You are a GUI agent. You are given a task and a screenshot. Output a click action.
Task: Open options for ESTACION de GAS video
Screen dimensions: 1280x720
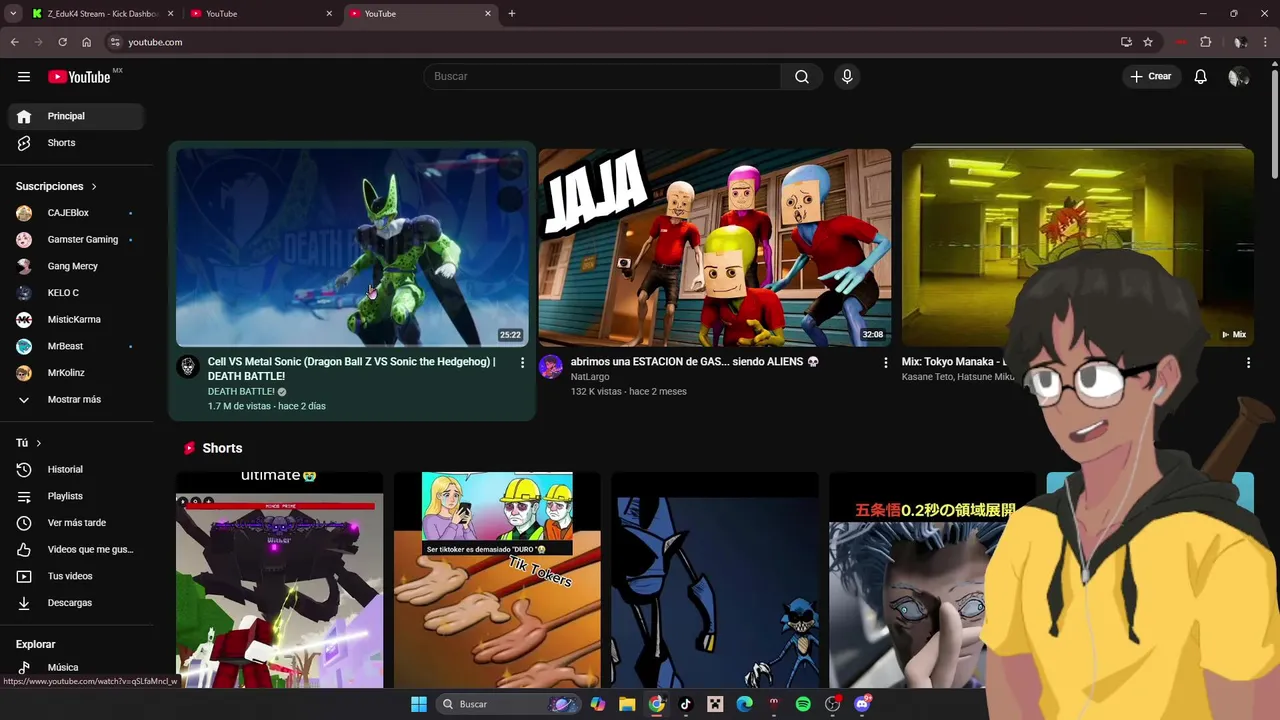point(885,363)
